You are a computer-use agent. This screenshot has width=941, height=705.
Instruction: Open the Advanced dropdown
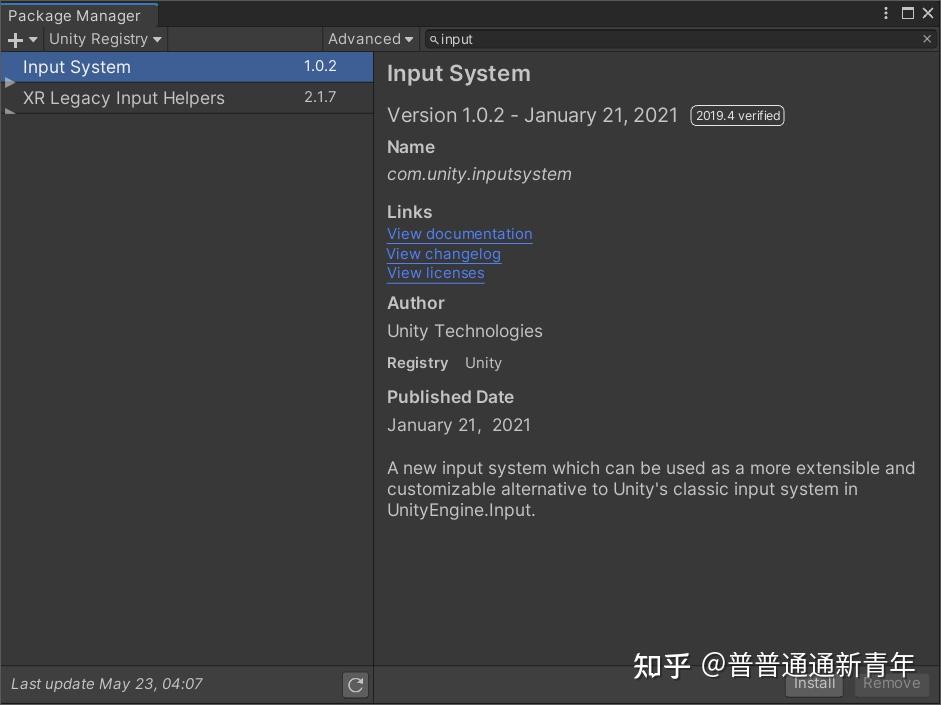[369, 39]
